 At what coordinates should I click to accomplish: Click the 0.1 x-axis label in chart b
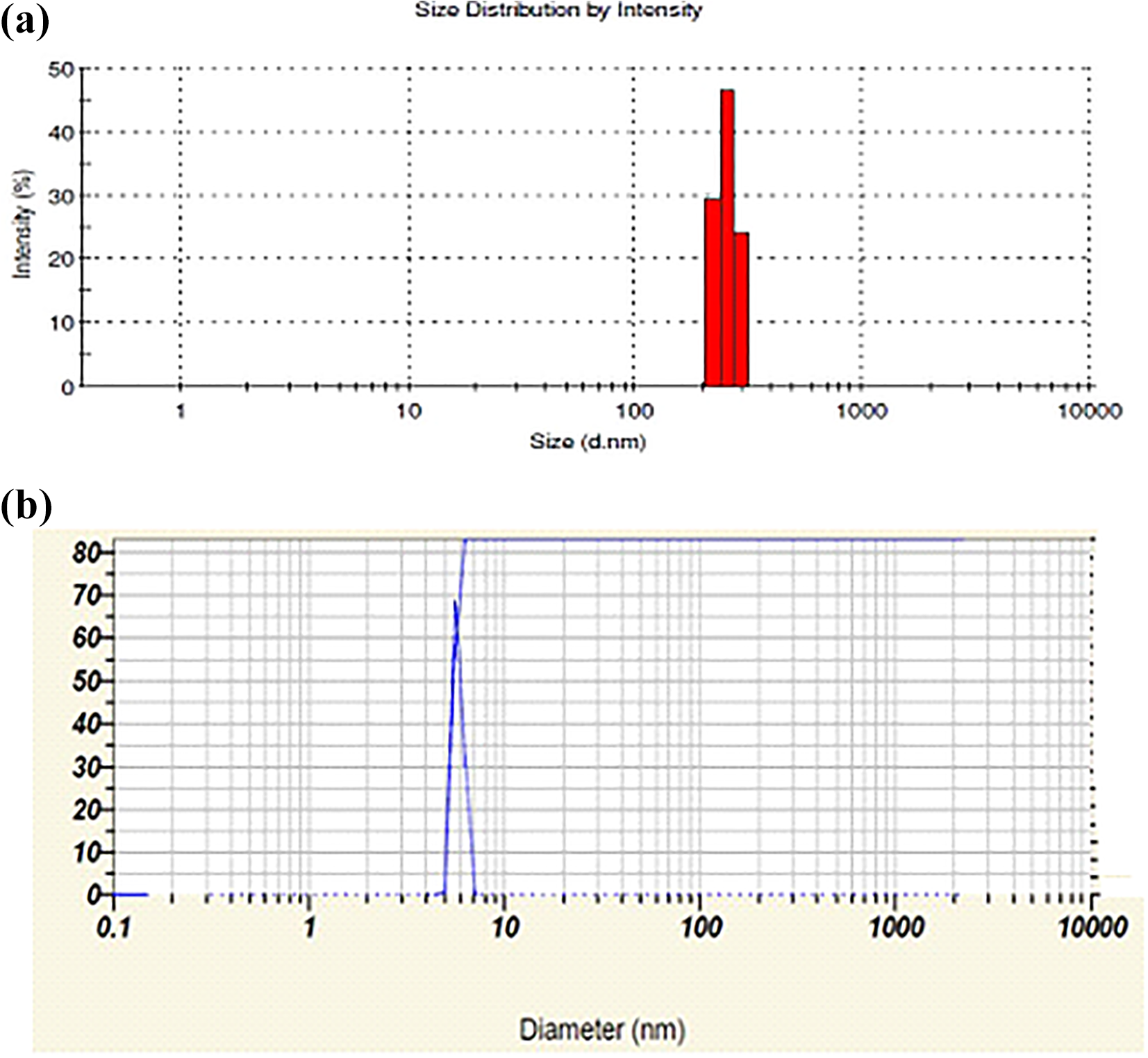coord(115,927)
